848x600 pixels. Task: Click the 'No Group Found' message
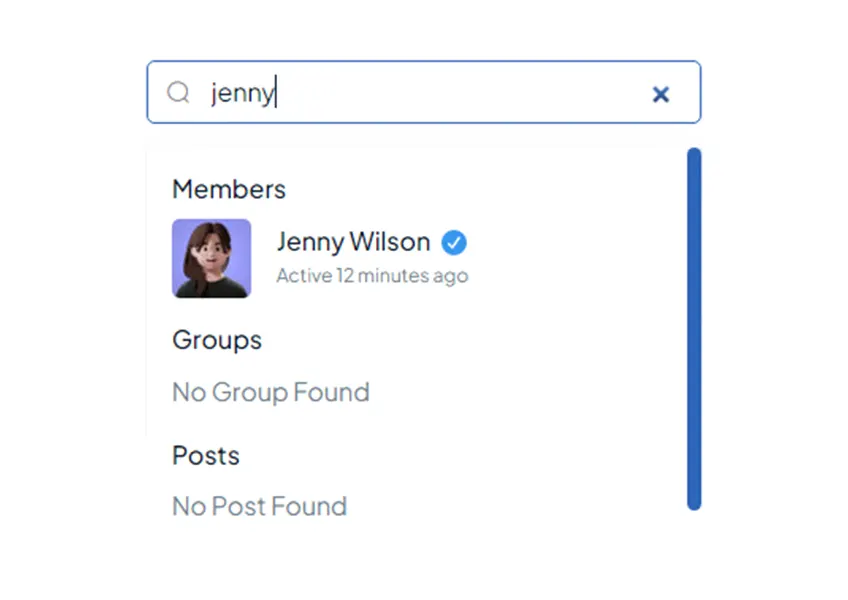pos(270,392)
